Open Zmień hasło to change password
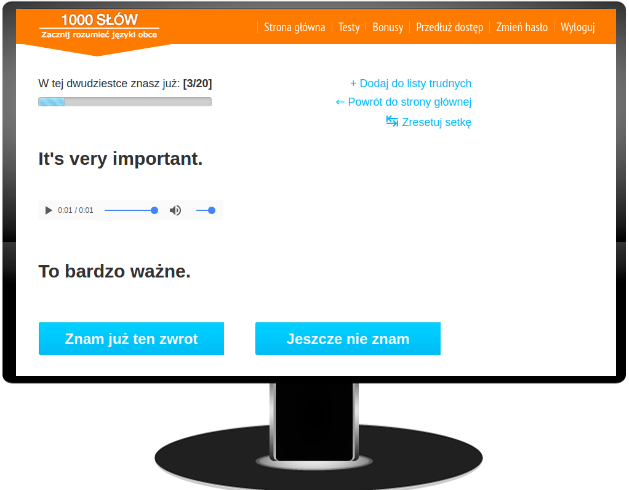This screenshot has width=629, height=490. pos(522,27)
